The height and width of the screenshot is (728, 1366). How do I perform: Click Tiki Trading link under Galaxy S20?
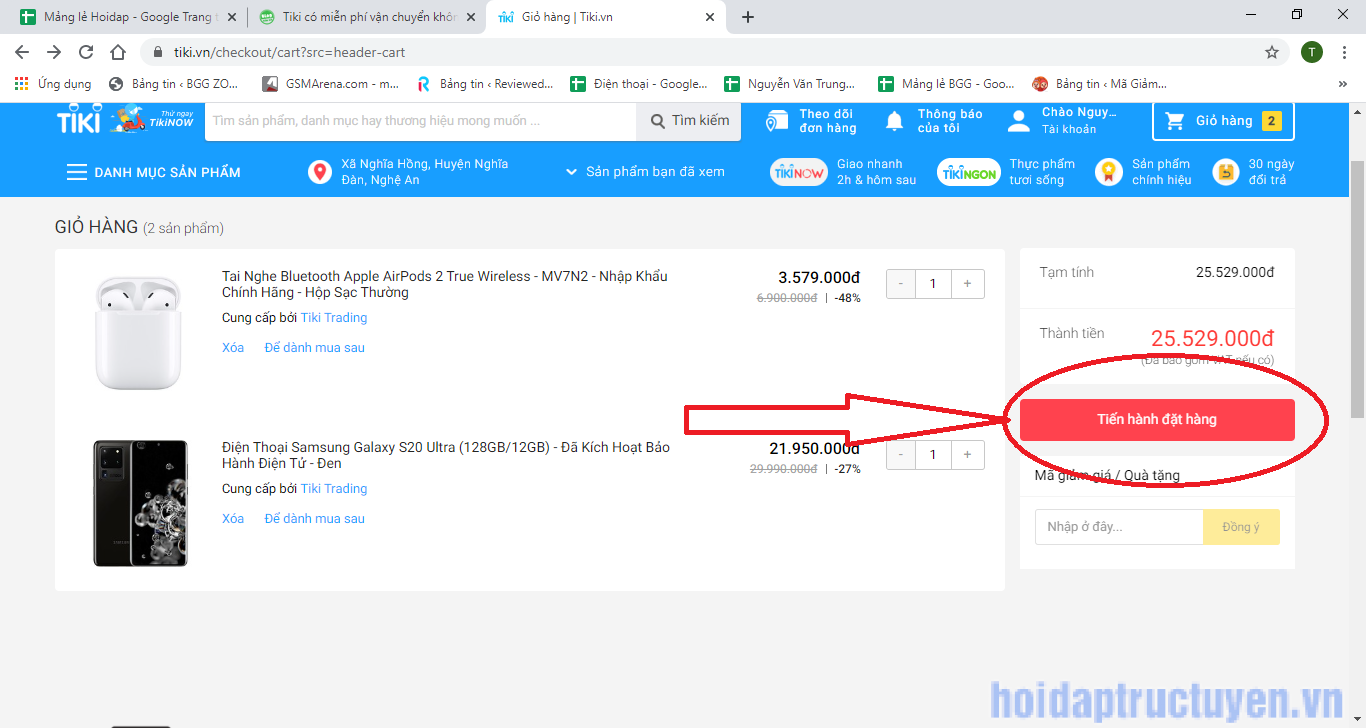(x=334, y=488)
